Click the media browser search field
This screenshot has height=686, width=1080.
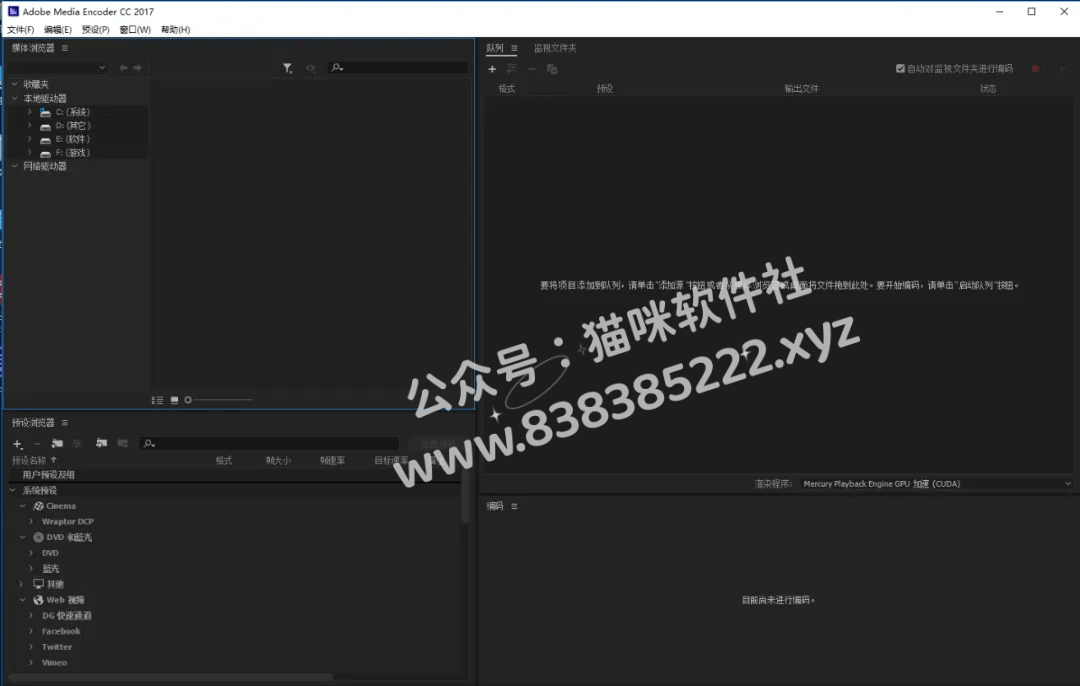coord(398,67)
